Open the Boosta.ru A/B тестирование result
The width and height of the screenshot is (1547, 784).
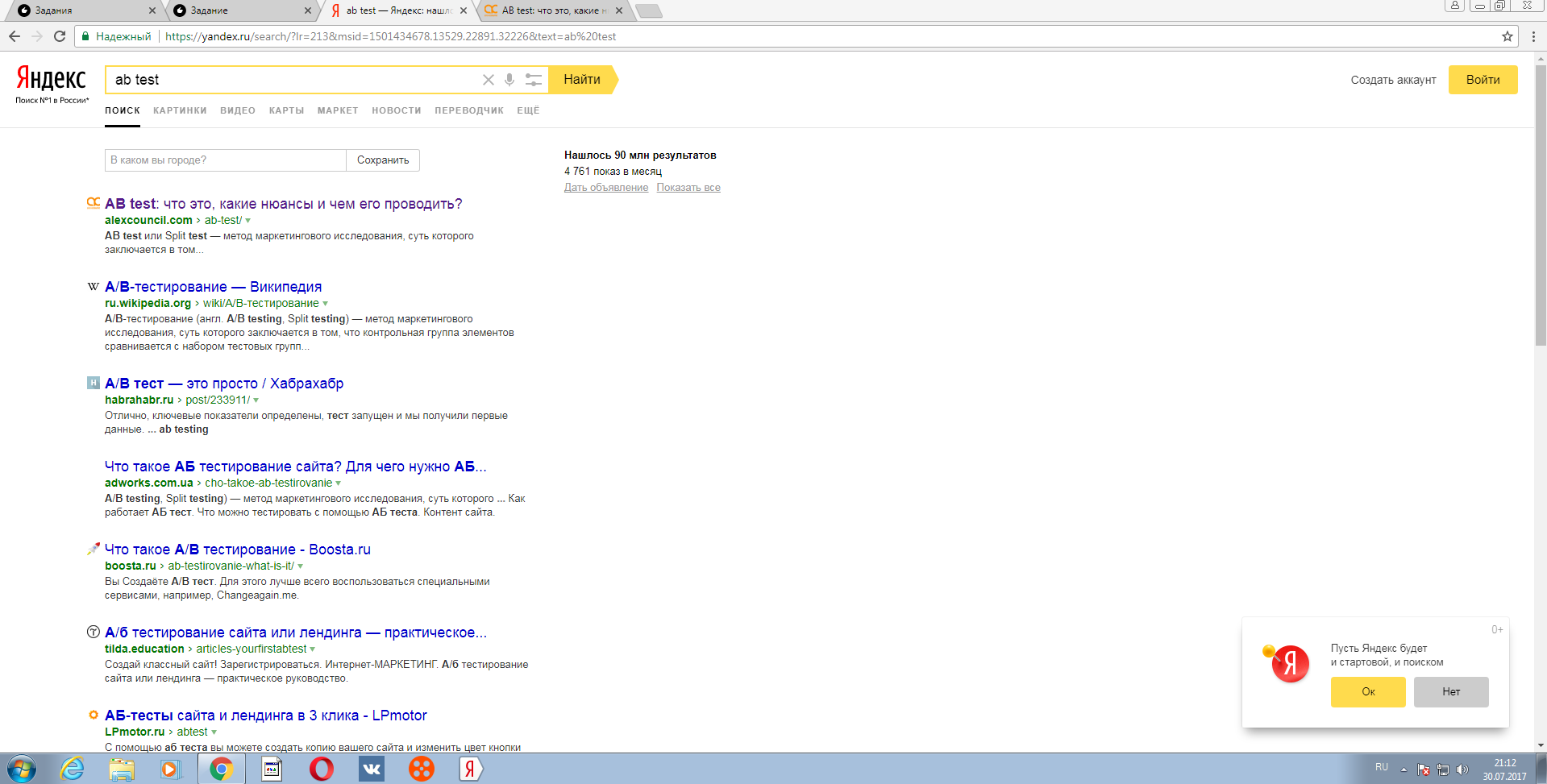tap(238, 550)
